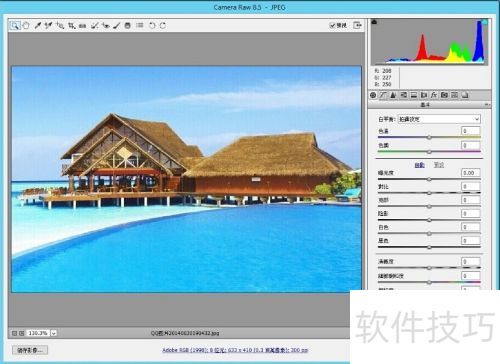The height and width of the screenshot is (364, 500).
Task: Switch to the Effects (fx) tab
Action: 434,95
